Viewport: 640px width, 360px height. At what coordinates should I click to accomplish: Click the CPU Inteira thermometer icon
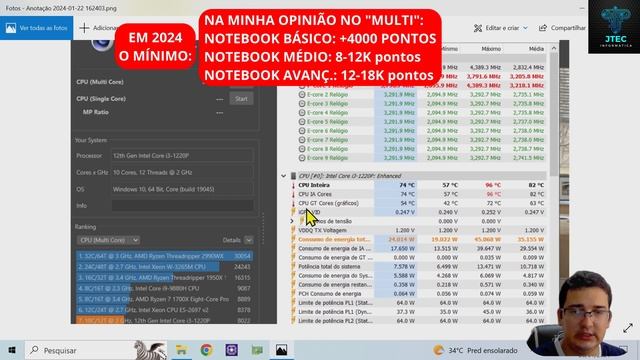pyautogui.click(x=293, y=185)
